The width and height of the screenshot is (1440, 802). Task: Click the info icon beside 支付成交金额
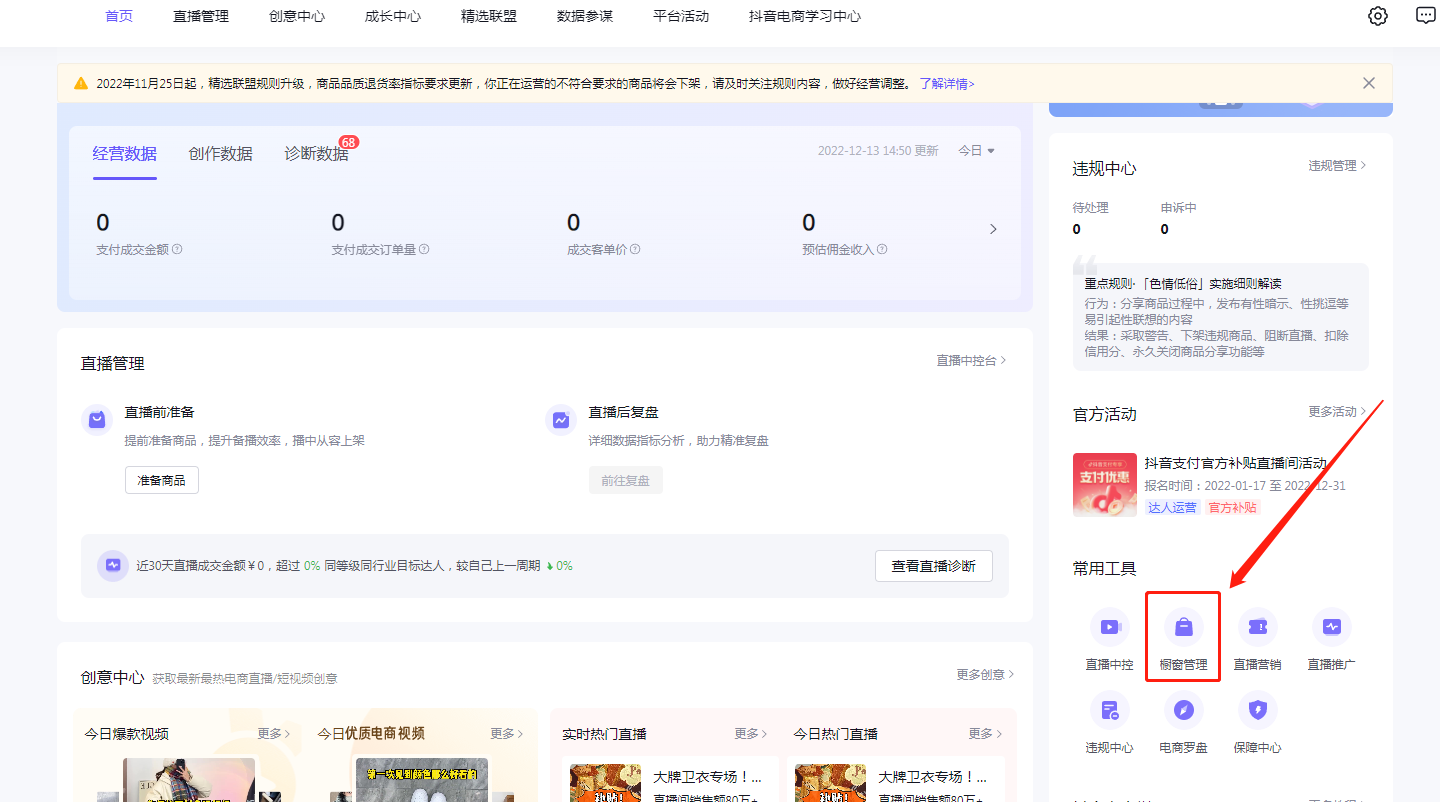pos(177,249)
